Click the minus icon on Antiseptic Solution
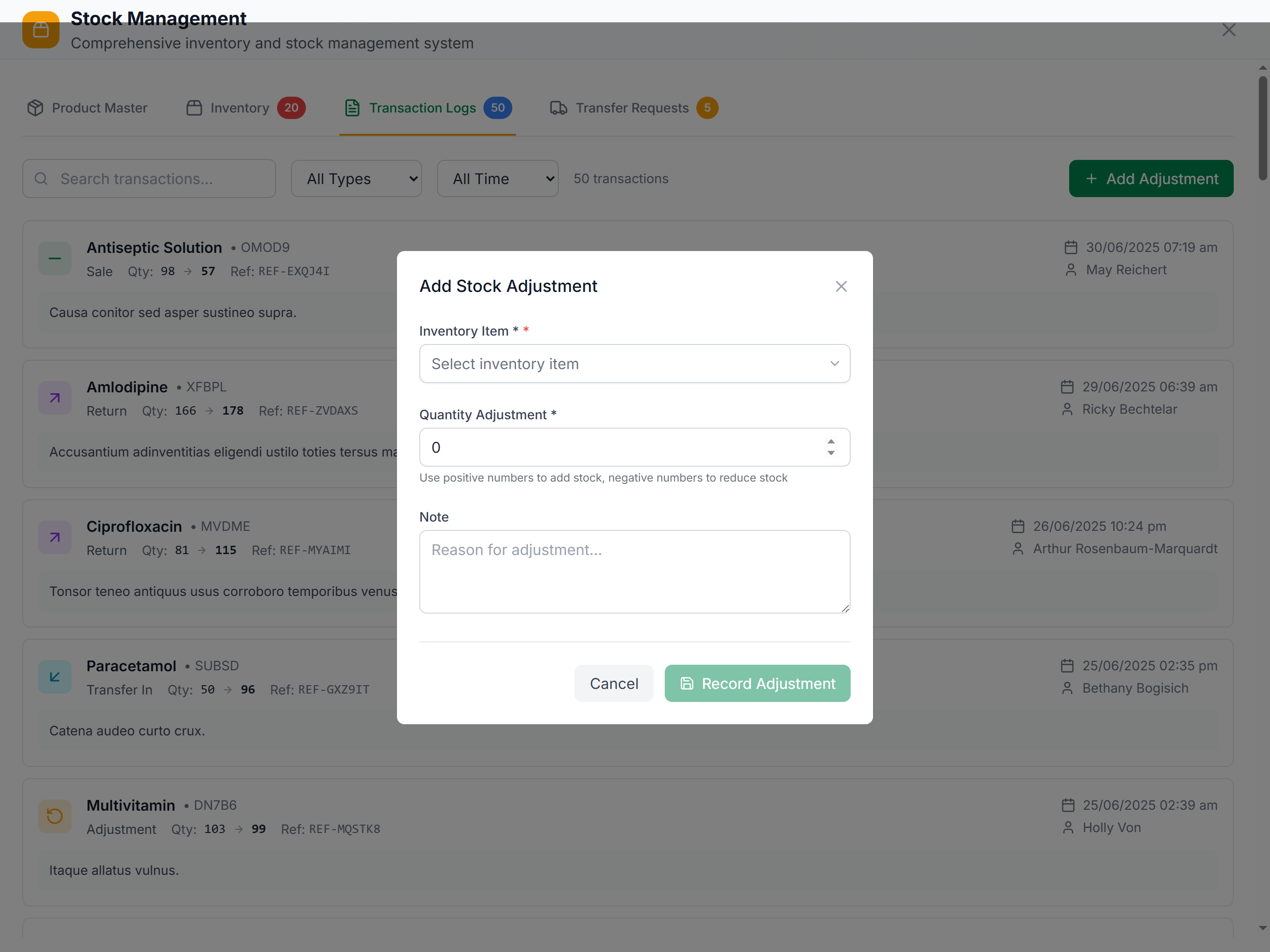The width and height of the screenshot is (1270, 952). pos(54,258)
